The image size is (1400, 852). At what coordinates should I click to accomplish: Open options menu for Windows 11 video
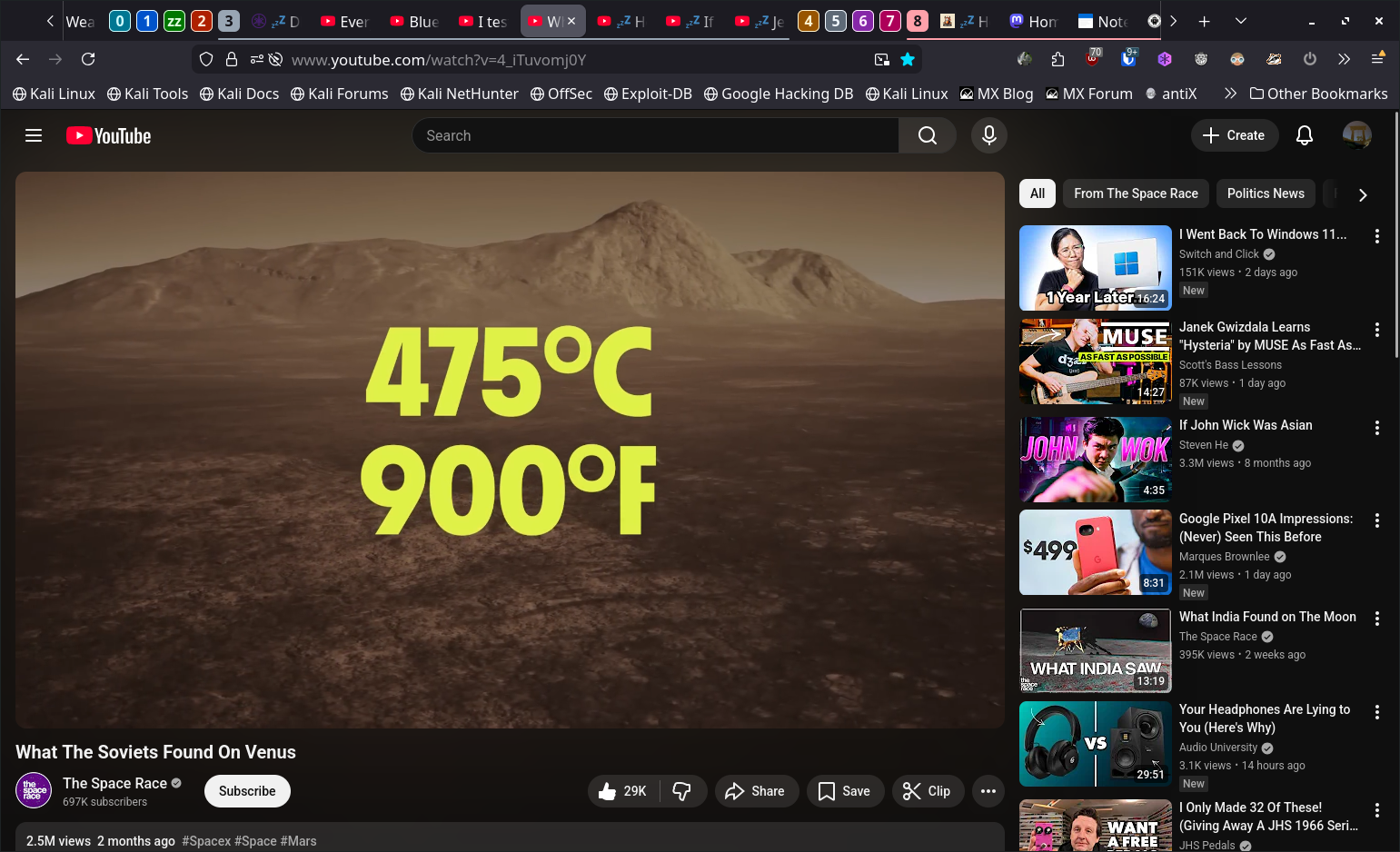coord(1376,236)
